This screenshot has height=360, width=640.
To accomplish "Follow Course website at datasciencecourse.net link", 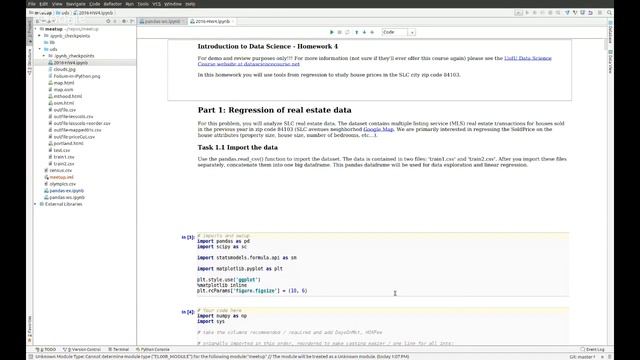I will point(249,64).
